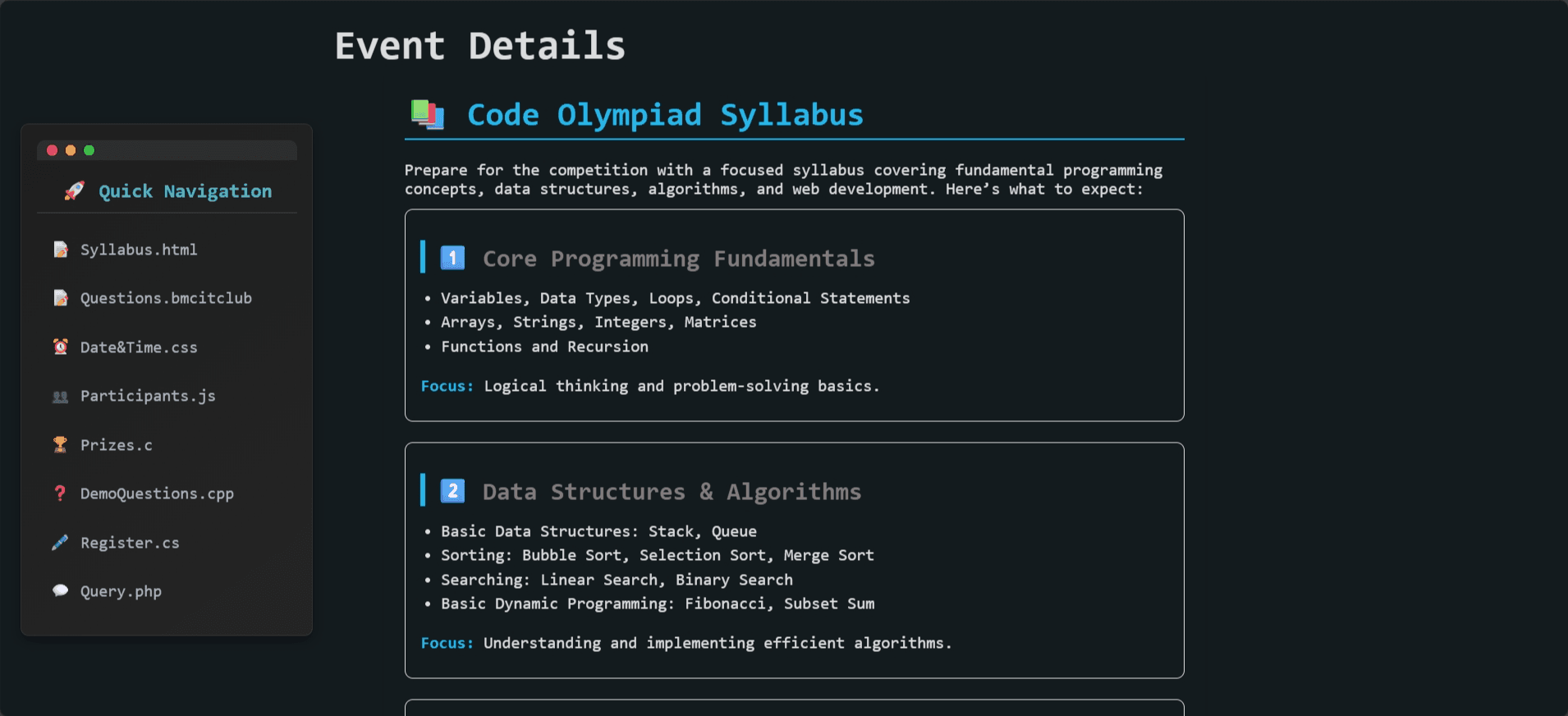The height and width of the screenshot is (716, 1568).
Task: Click the red question mark icon
Action: pyautogui.click(x=60, y=493)
